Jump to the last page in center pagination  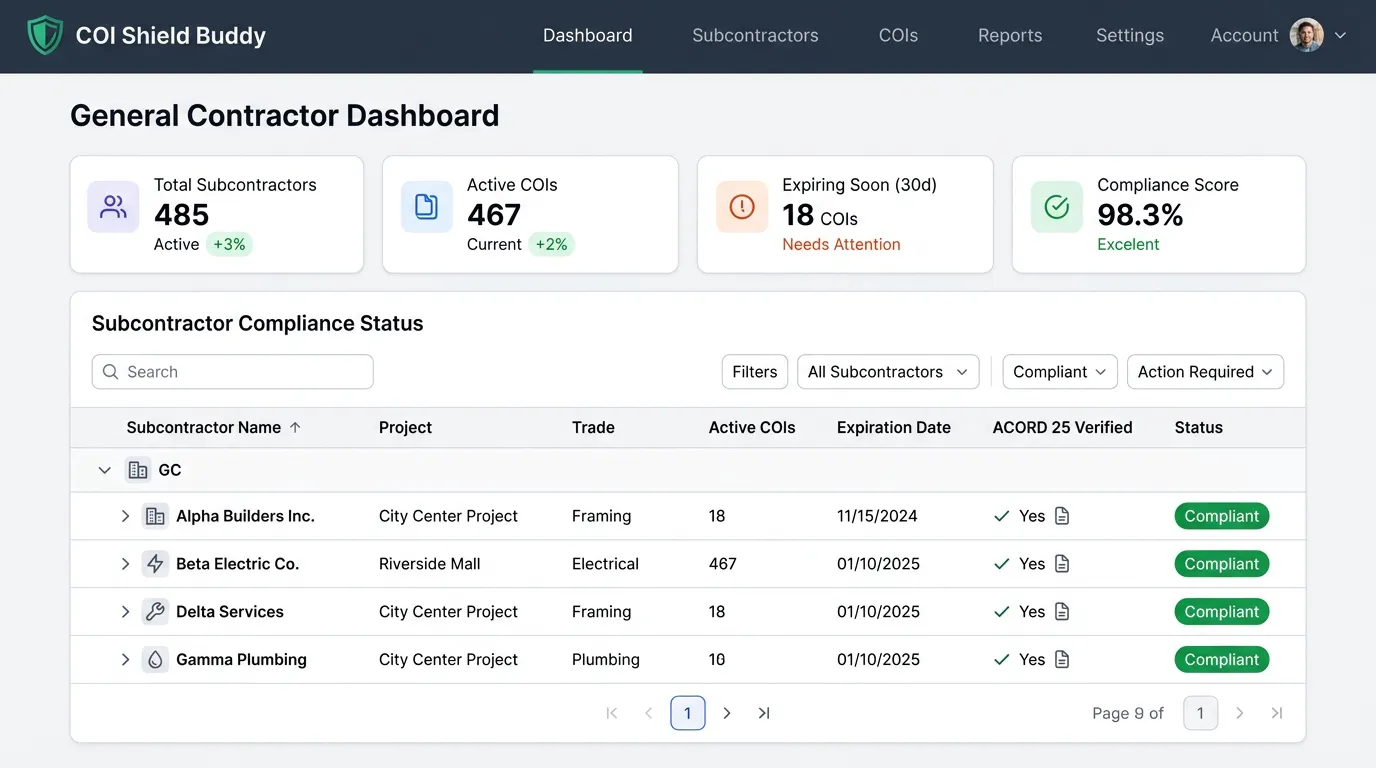click(x=764, y=713)
